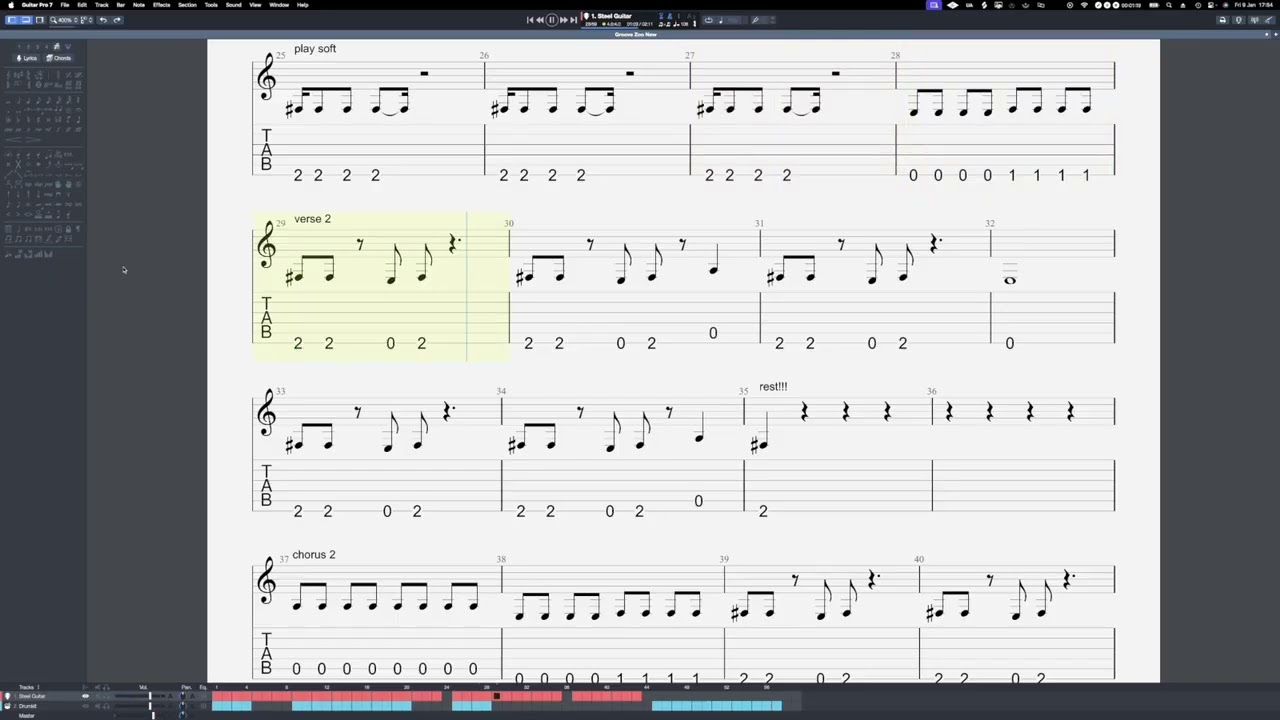
Task: Open the Section menu
Action: pyautogui.click(x=187, y=5)
